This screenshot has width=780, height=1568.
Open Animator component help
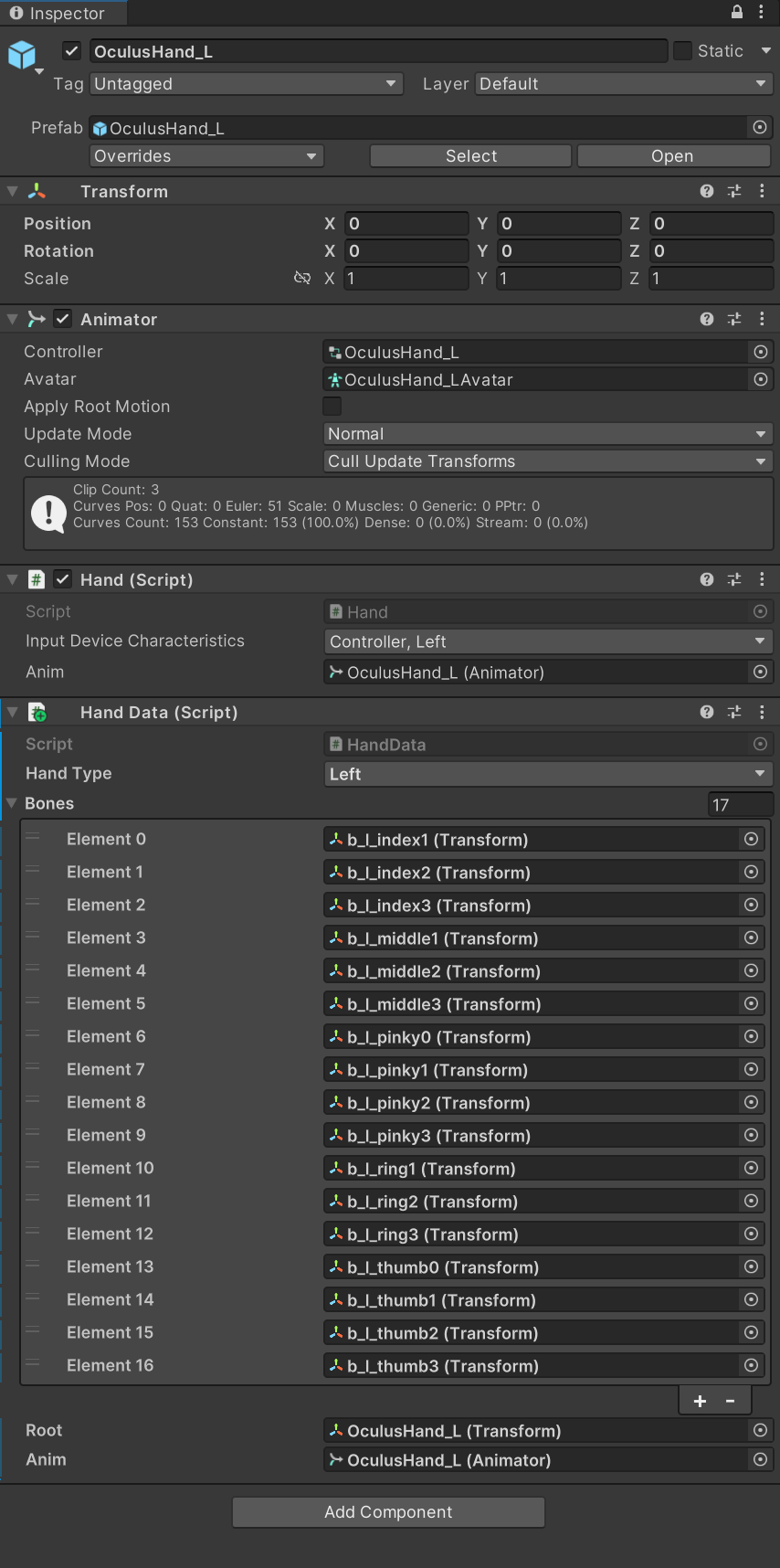point(707,319)
